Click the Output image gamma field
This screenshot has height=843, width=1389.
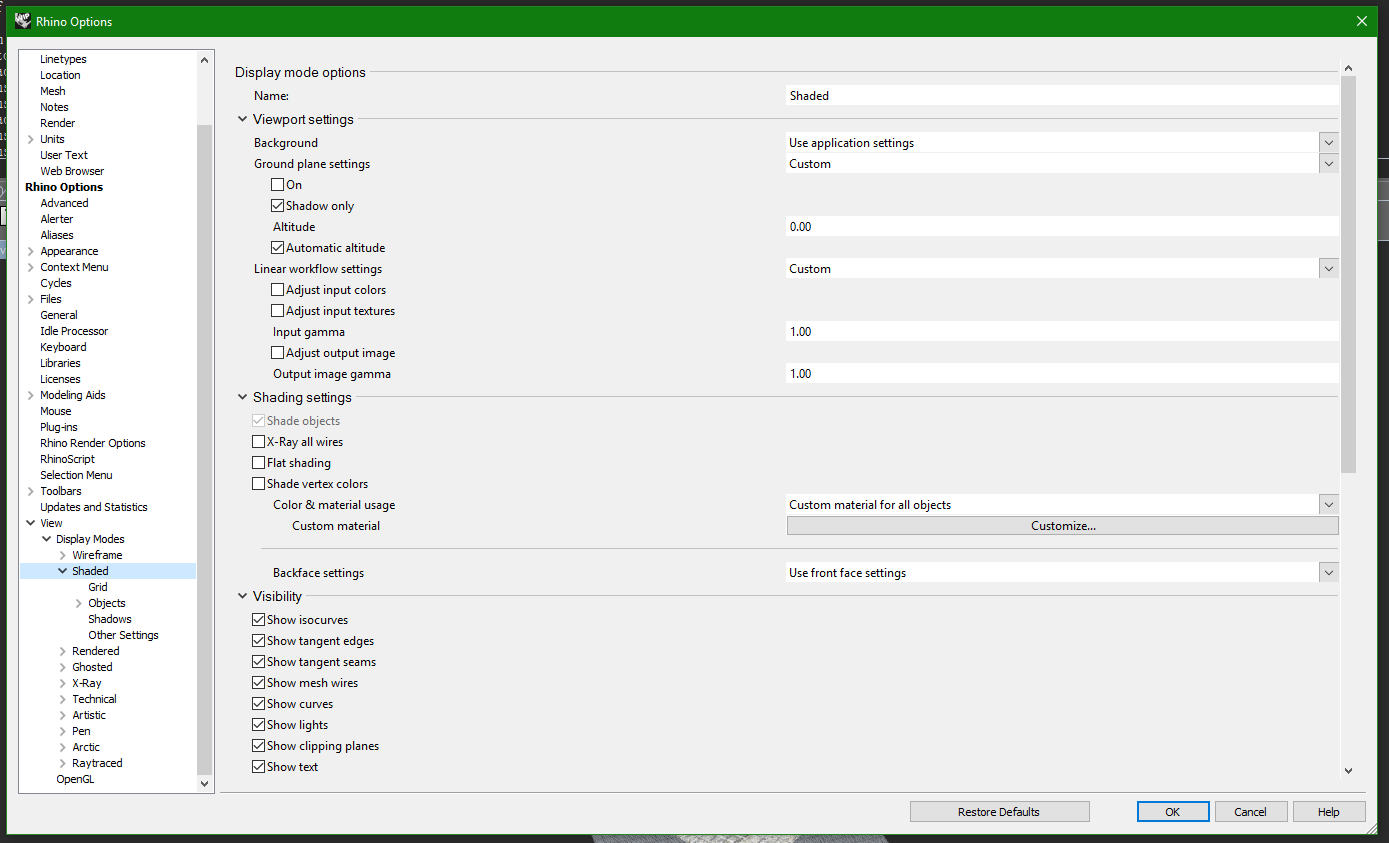click(x=1062, y=374)
